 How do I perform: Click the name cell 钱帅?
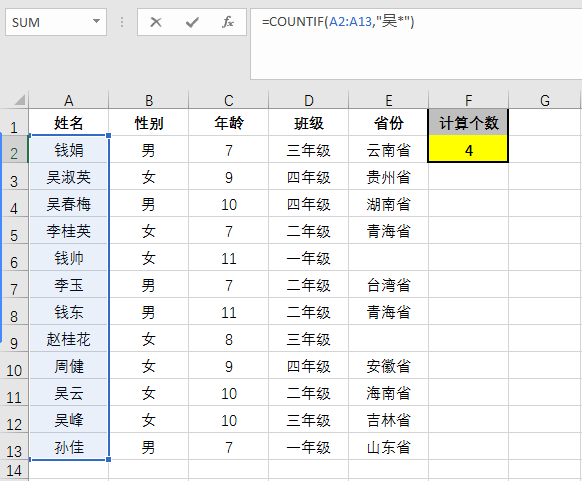[69, 258]
